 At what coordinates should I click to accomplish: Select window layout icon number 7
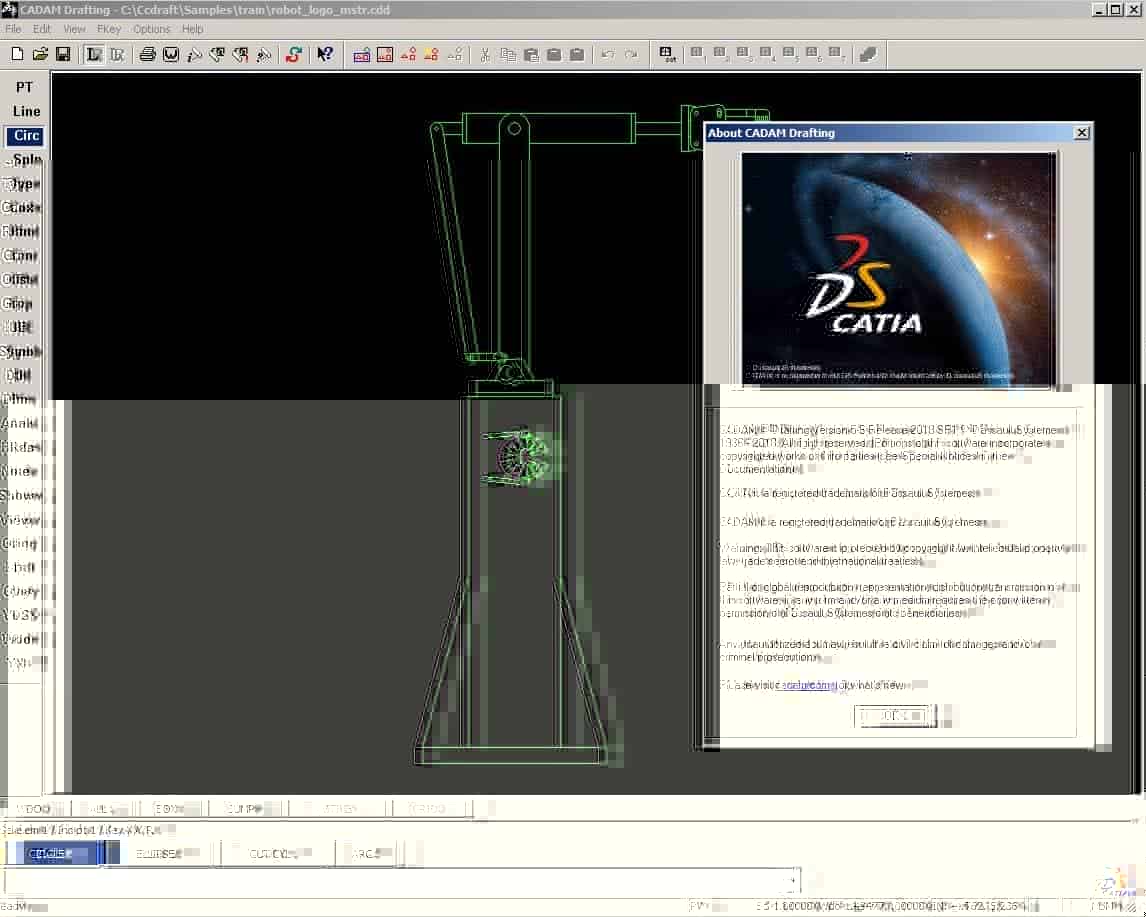837,54
